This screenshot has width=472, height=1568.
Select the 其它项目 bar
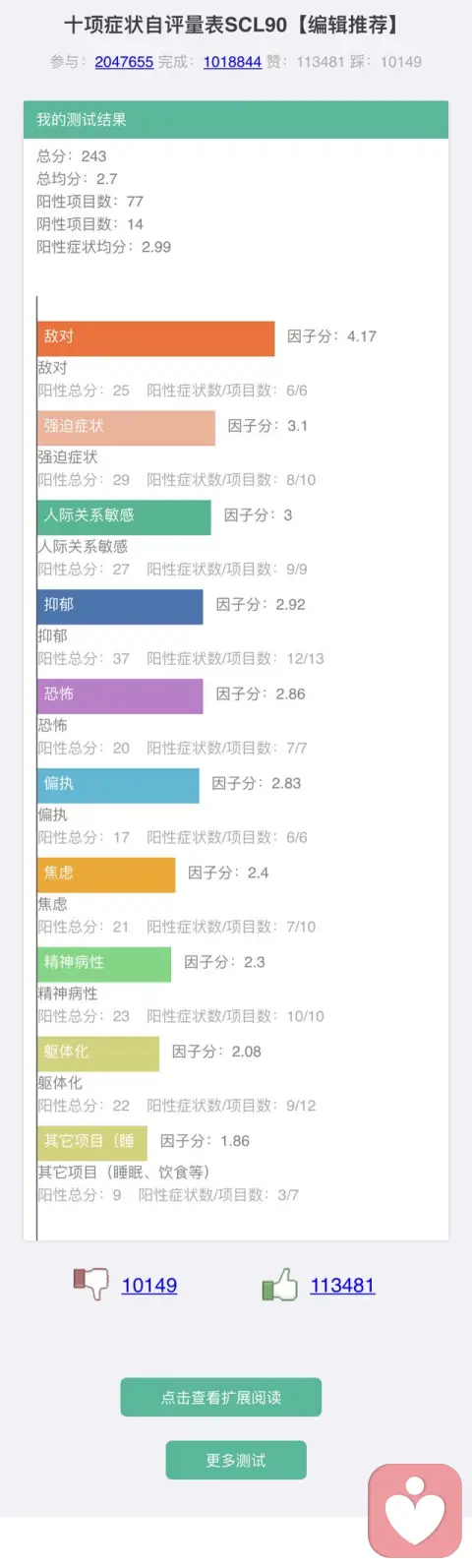(x=92, y=1144)
